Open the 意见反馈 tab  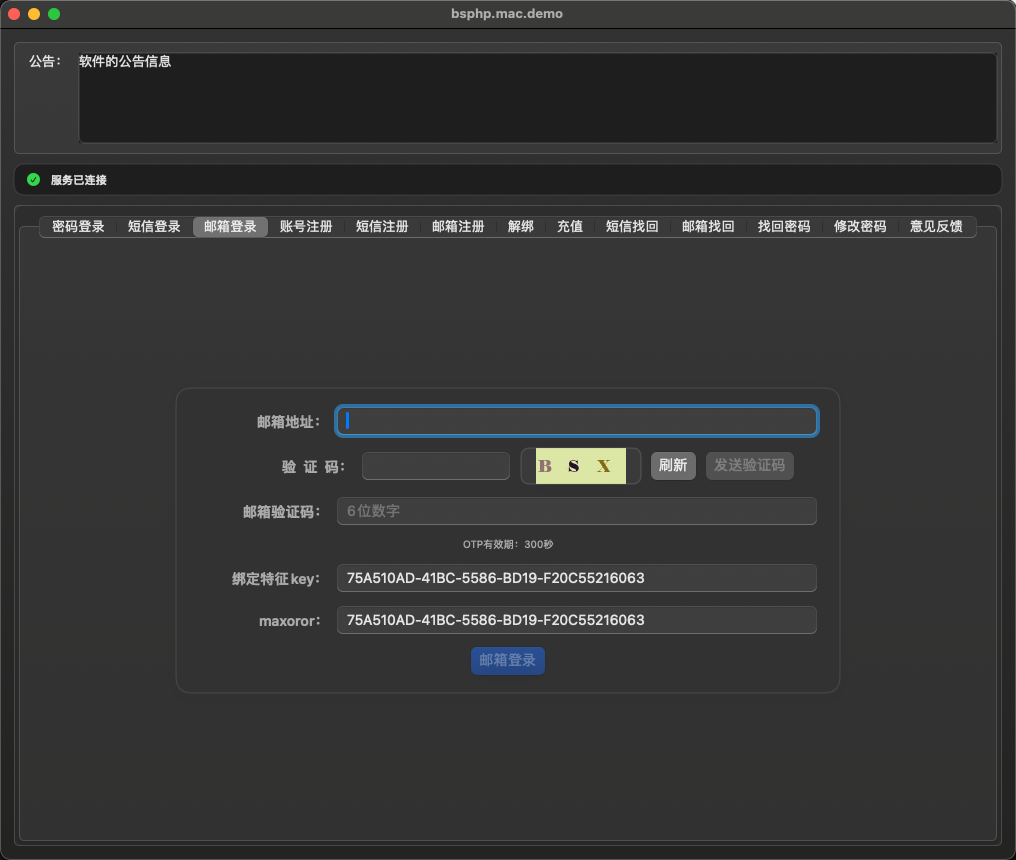[936, 227]
